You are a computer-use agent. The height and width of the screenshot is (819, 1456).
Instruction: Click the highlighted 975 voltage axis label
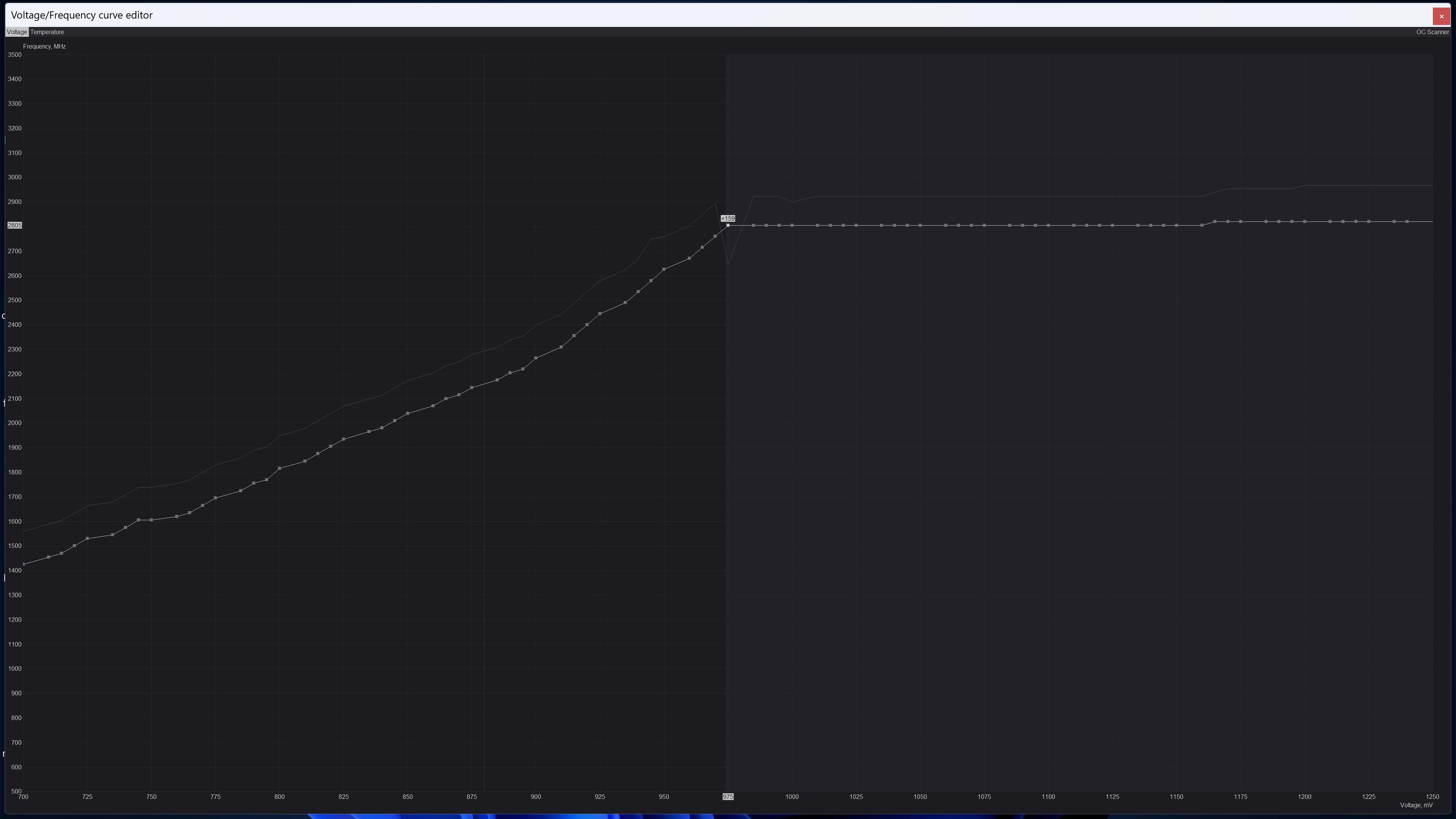click(x=728, y=796)
